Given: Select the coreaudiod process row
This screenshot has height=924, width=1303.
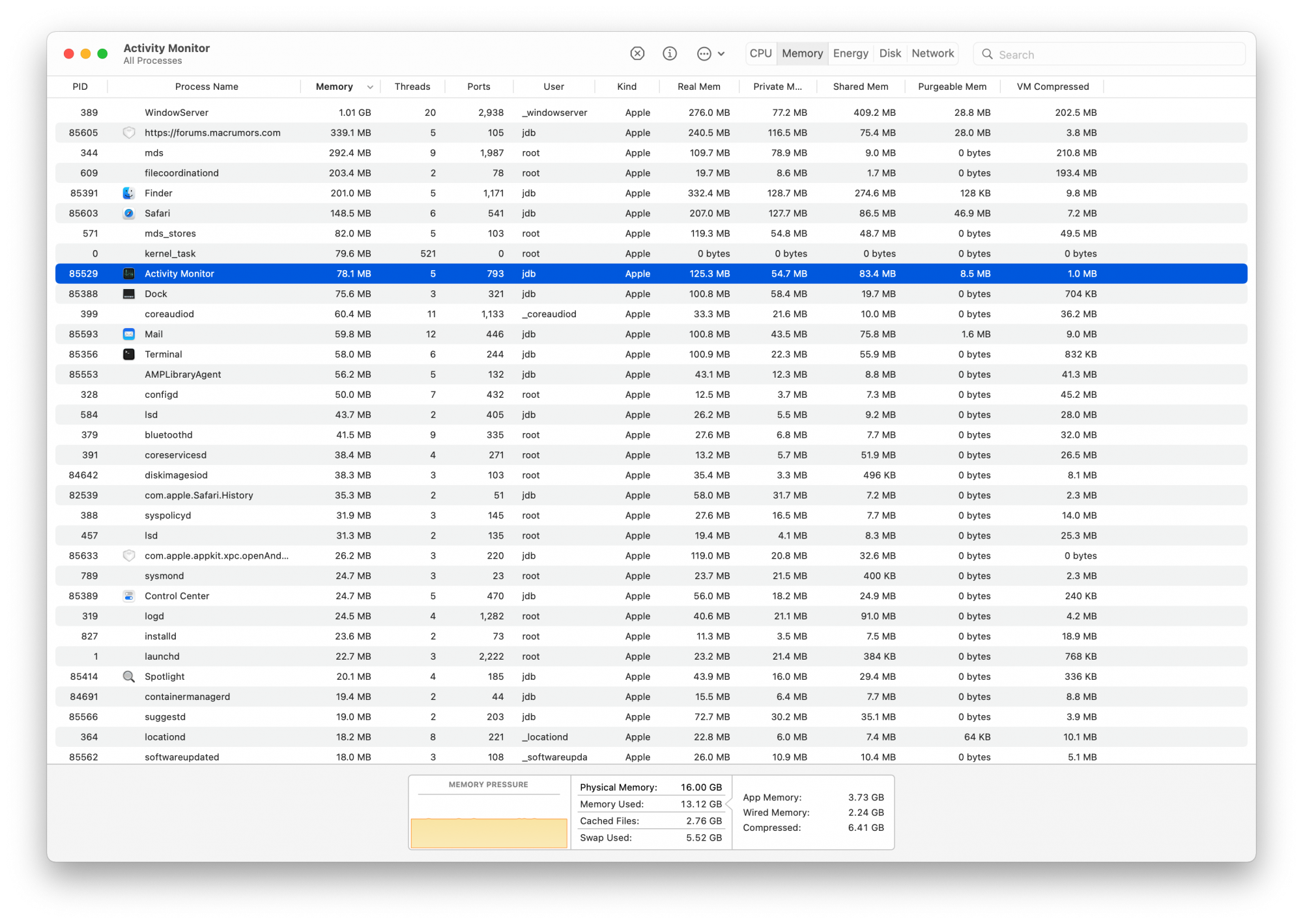Looking at the screenshot, I should pyautogui.click(x=651, y=314).
